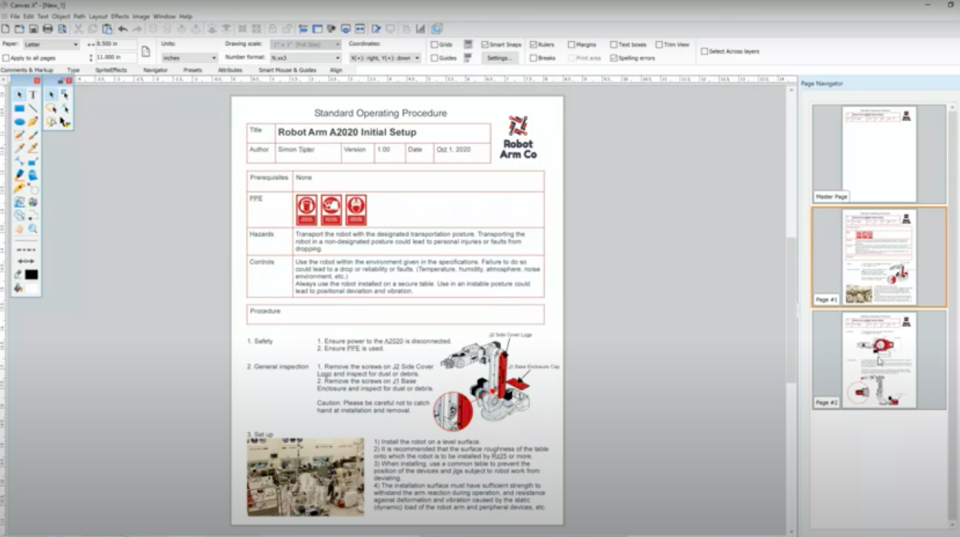Select the Text tool in toolbox
This screenshot has width=960, height=537.
pyautogui.click(x=33, y=95)
